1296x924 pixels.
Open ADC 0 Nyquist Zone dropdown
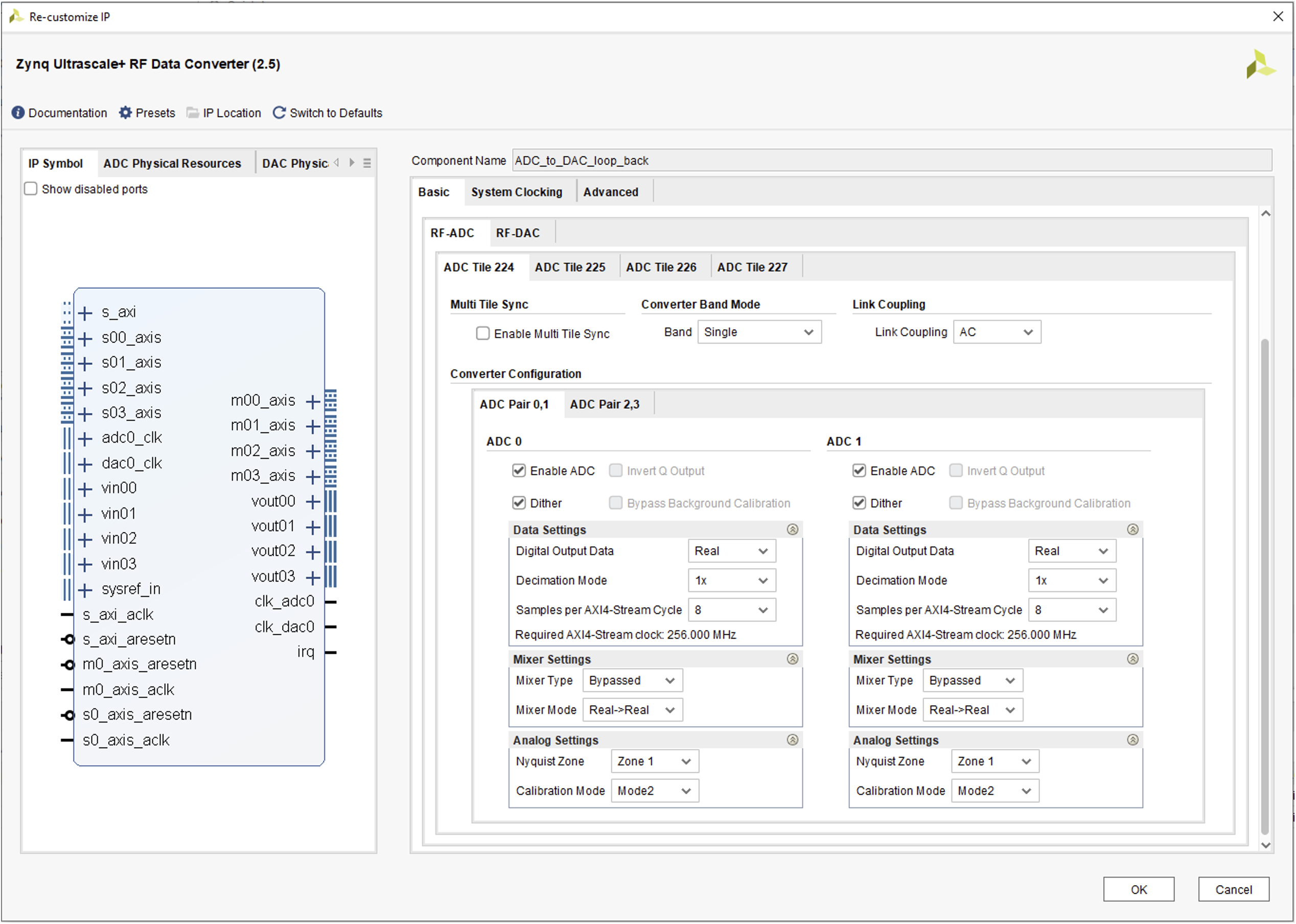tap(654, 761)
